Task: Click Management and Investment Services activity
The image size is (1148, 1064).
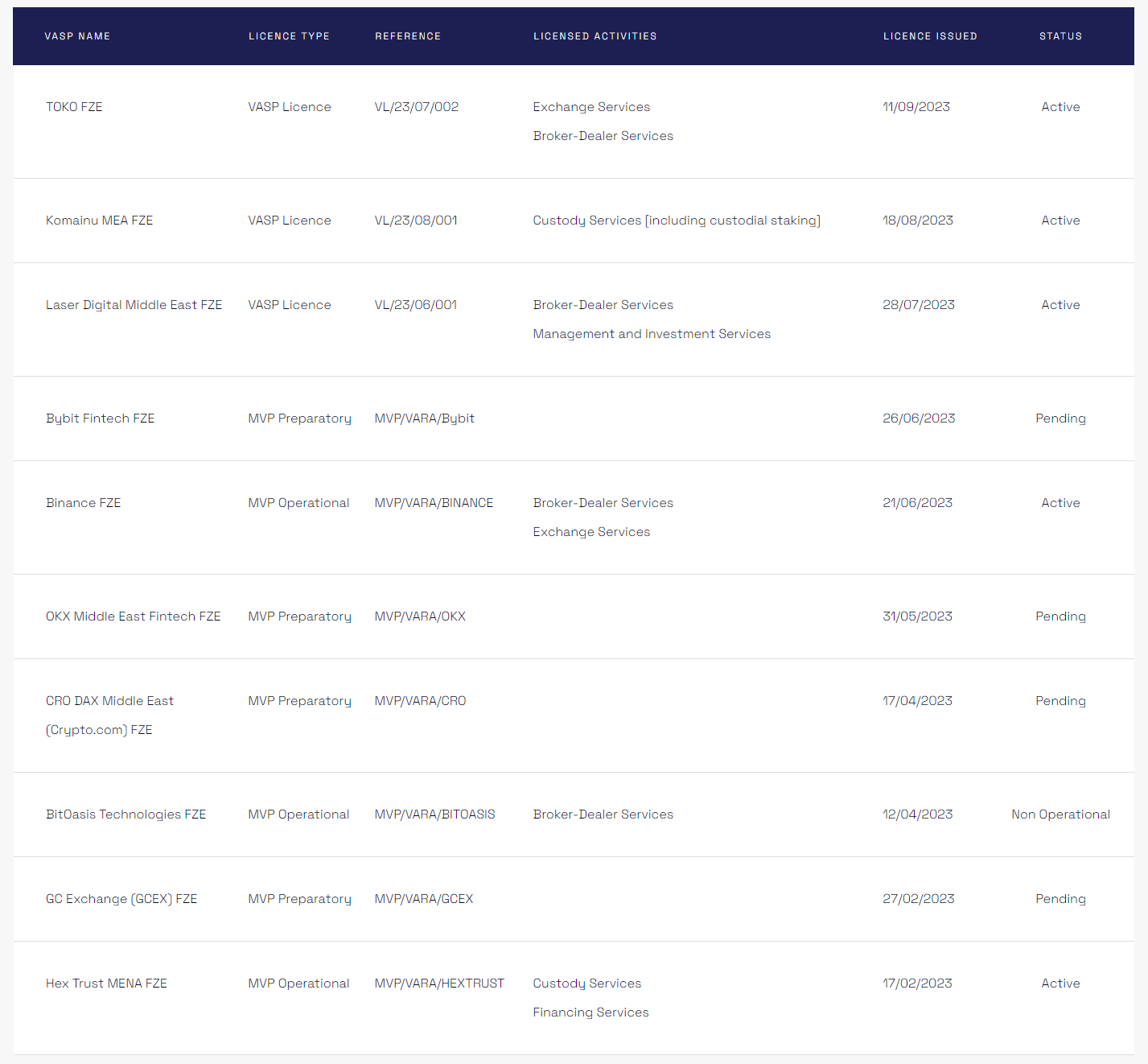Action: pos(652,334)
